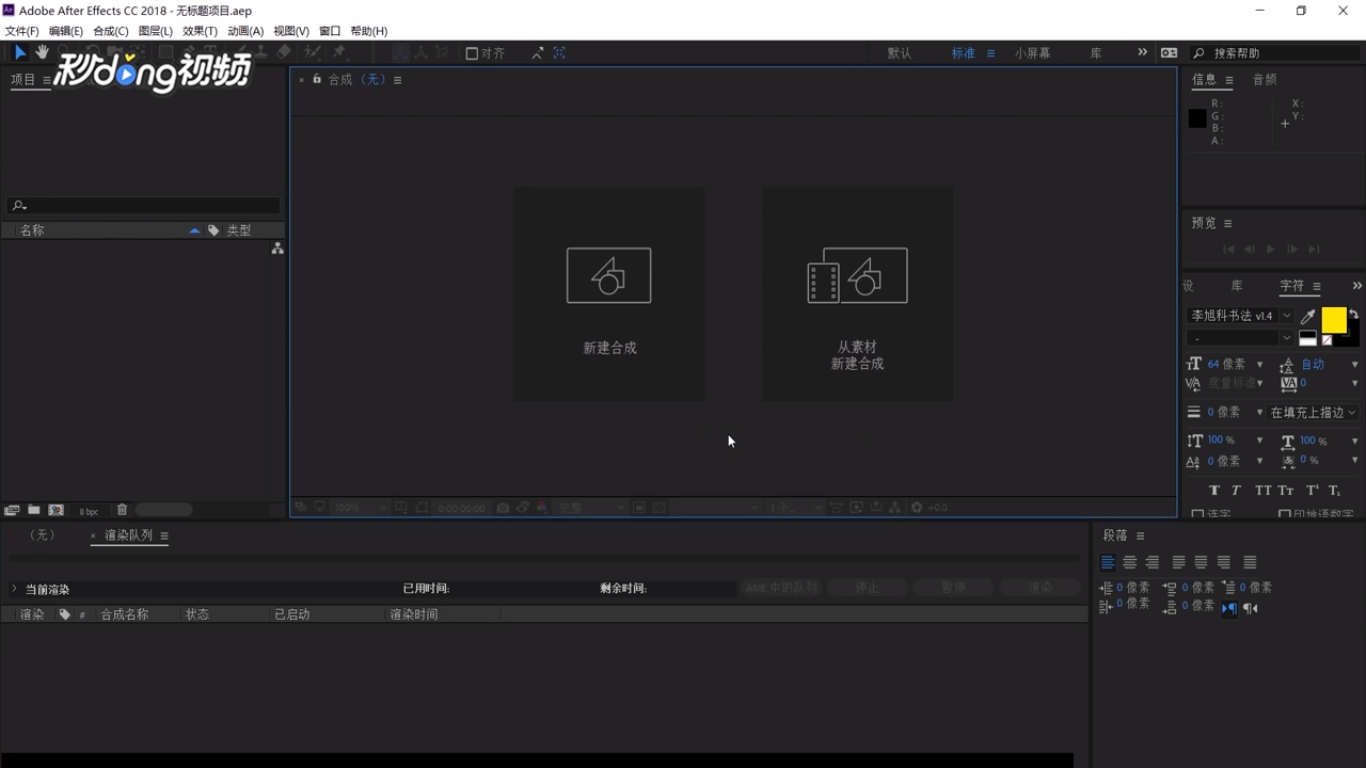Image resolution: width=1366 pixels, height=768 pixels.
Task: Apply All Caps formatting in the Character panel
Action: pyautogui.click(x=1261, y=490)
